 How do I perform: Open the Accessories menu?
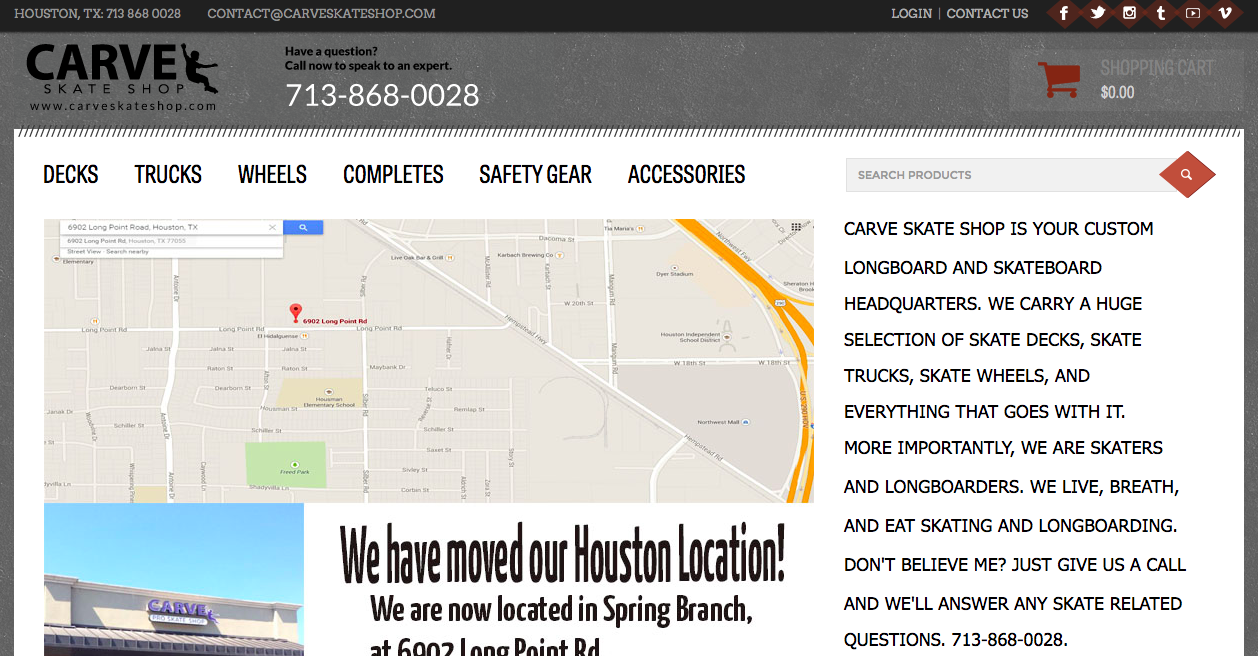(x=686, y=175)
